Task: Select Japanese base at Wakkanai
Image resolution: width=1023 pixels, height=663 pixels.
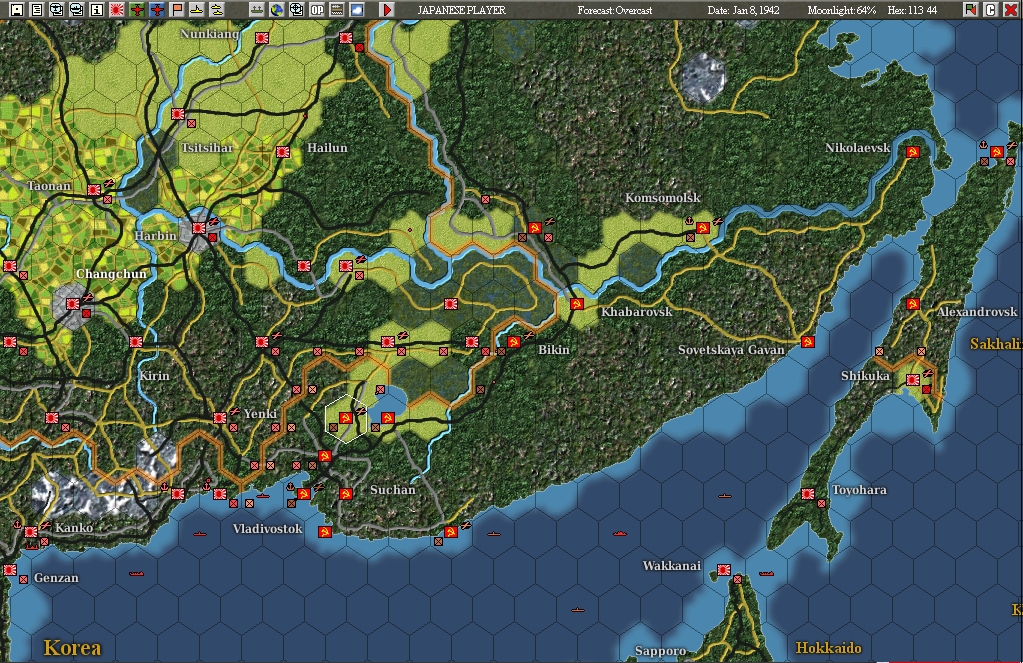Action: (724, 570)
